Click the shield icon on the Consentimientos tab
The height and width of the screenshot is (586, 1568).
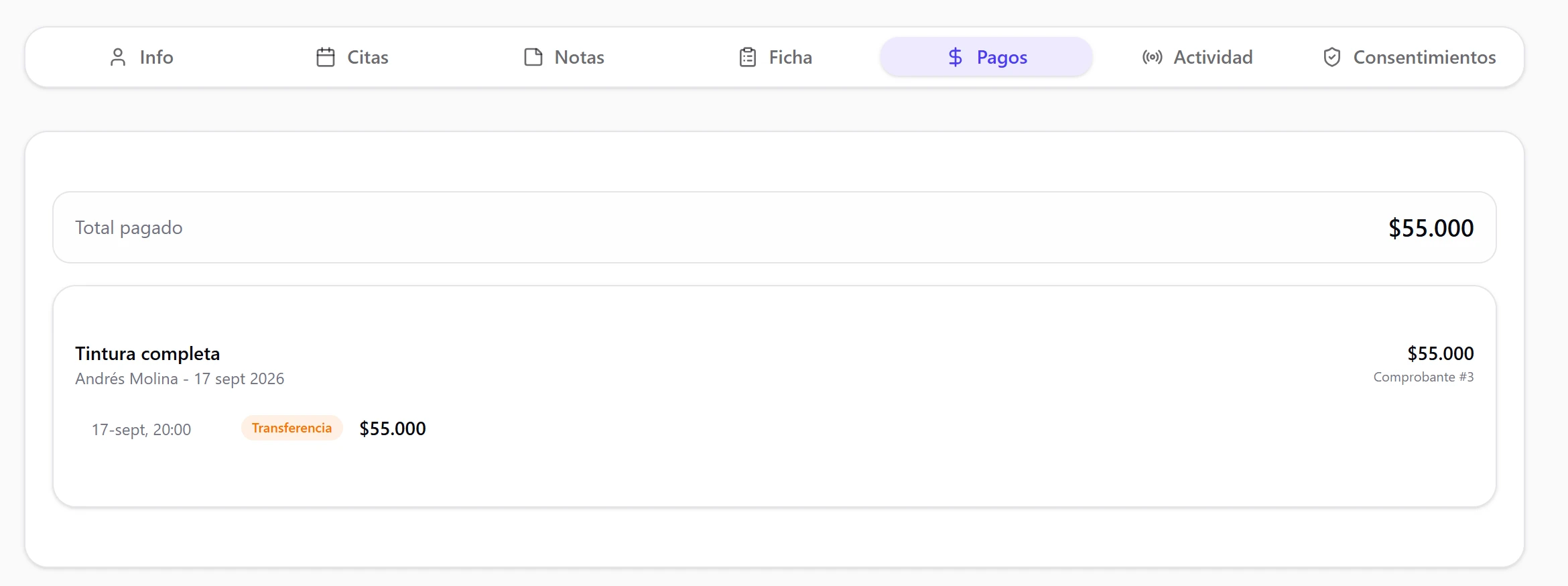pos(1332,57)
